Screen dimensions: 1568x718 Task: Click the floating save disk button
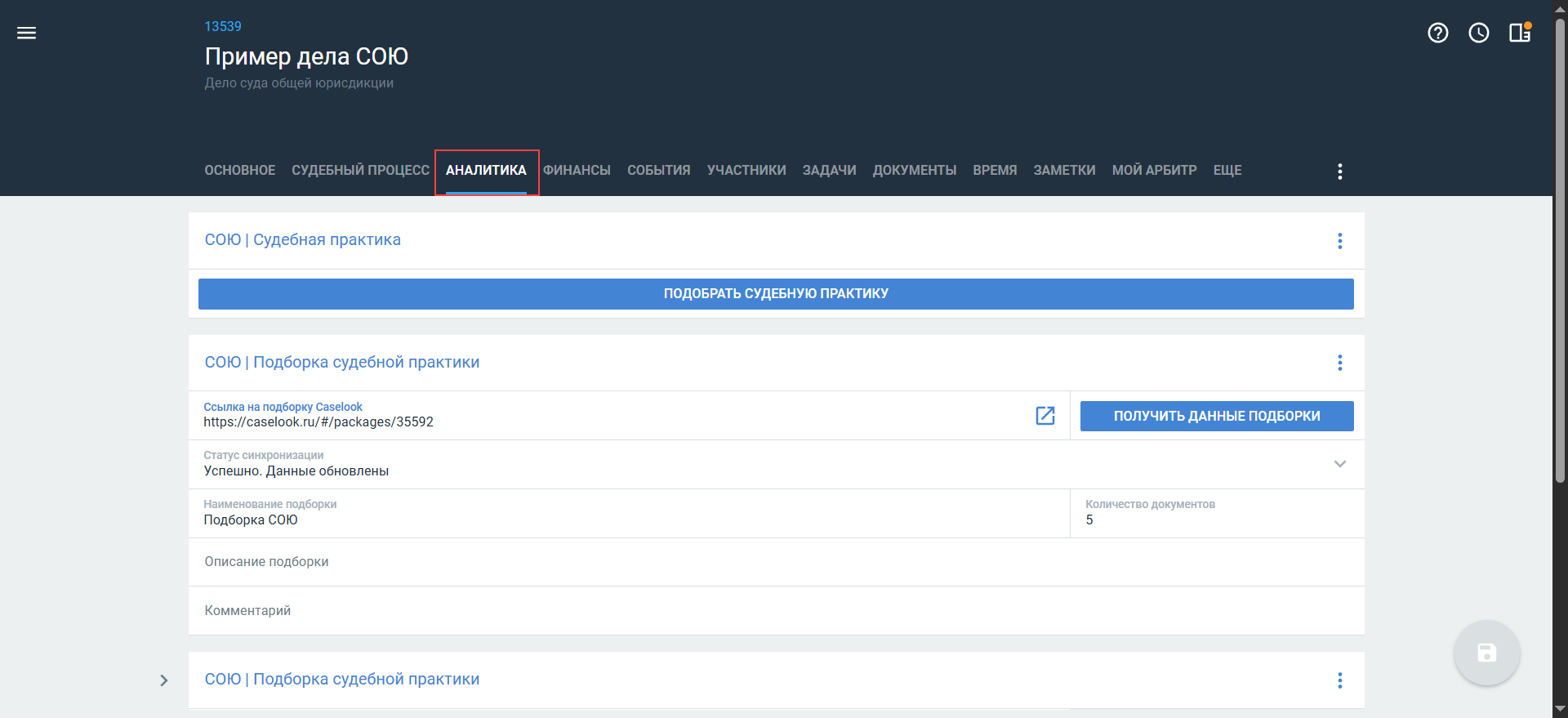(x=1486, y=653)
